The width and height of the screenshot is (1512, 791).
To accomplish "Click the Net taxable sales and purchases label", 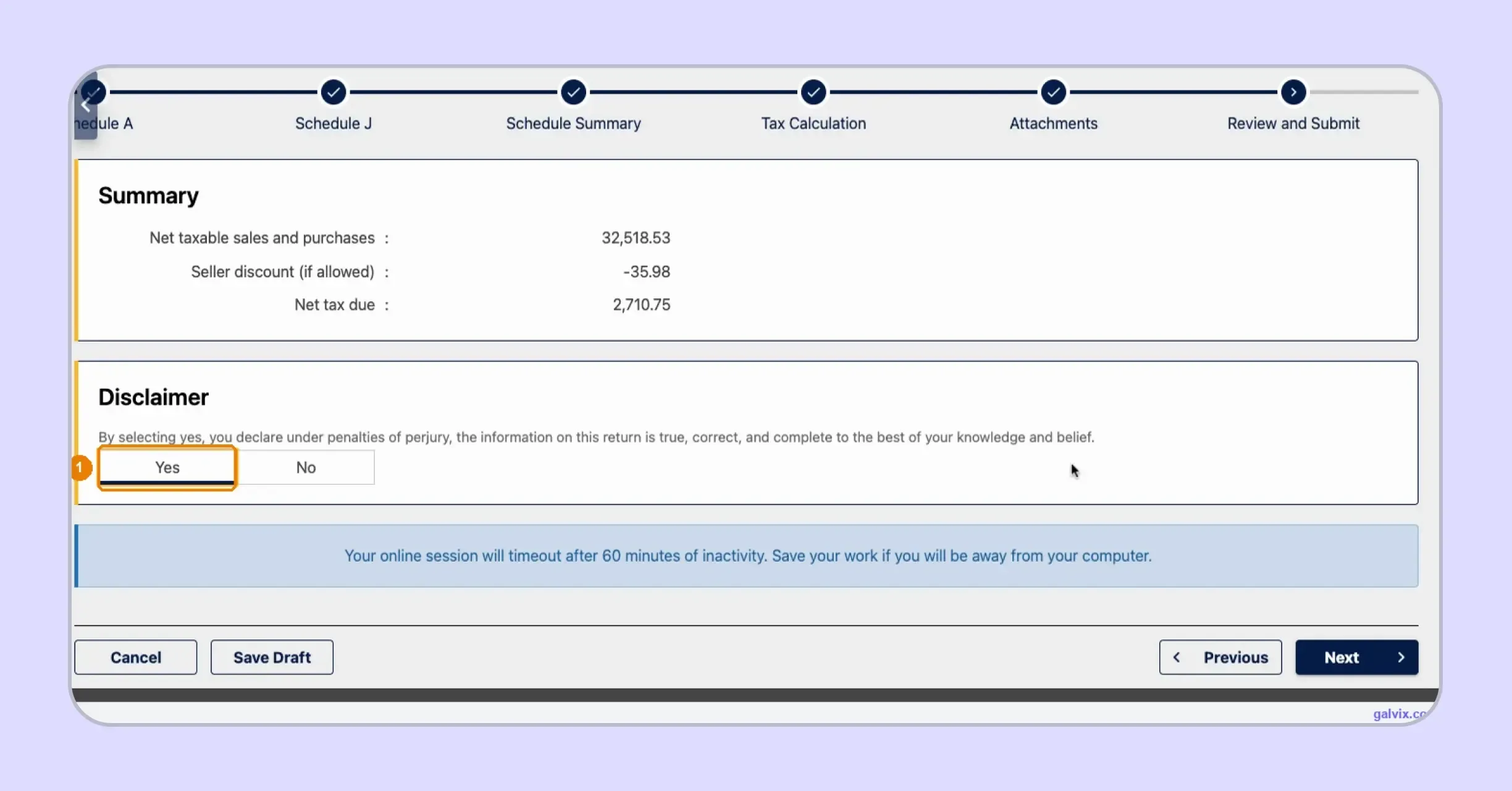I will pos(262,238).
